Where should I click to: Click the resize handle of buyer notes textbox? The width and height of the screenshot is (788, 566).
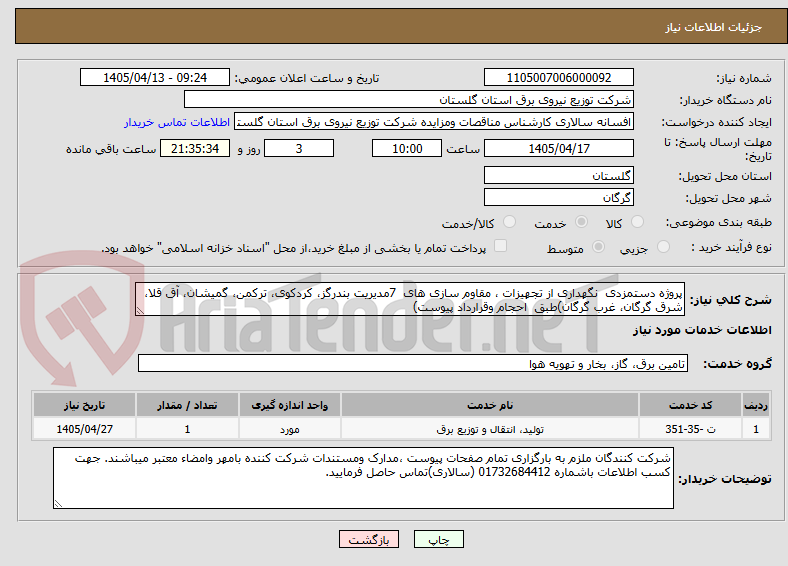(58, 503)
